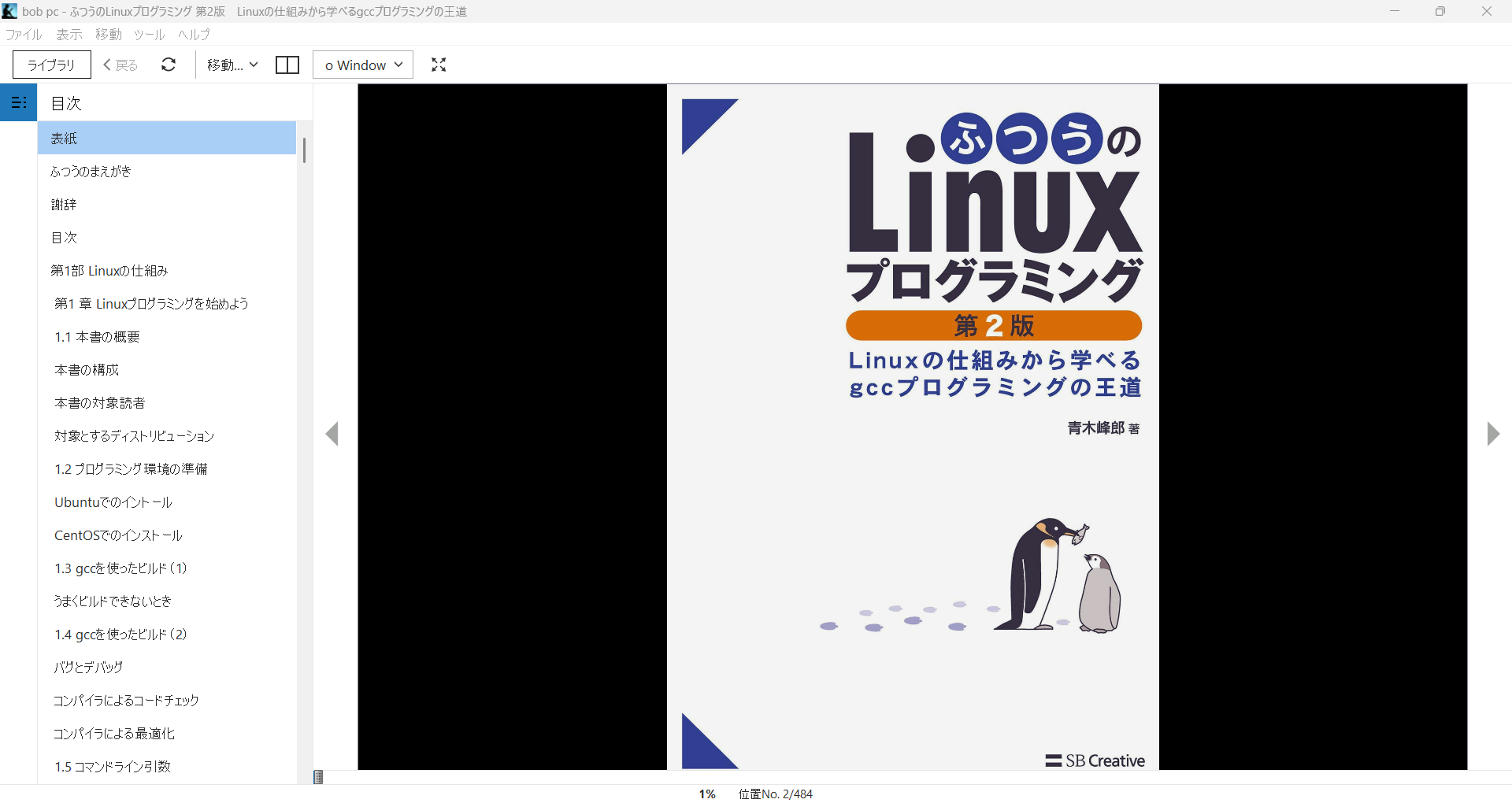
Task: Select 謝辞 entry in contents
Action: click(x=167, y=204)
